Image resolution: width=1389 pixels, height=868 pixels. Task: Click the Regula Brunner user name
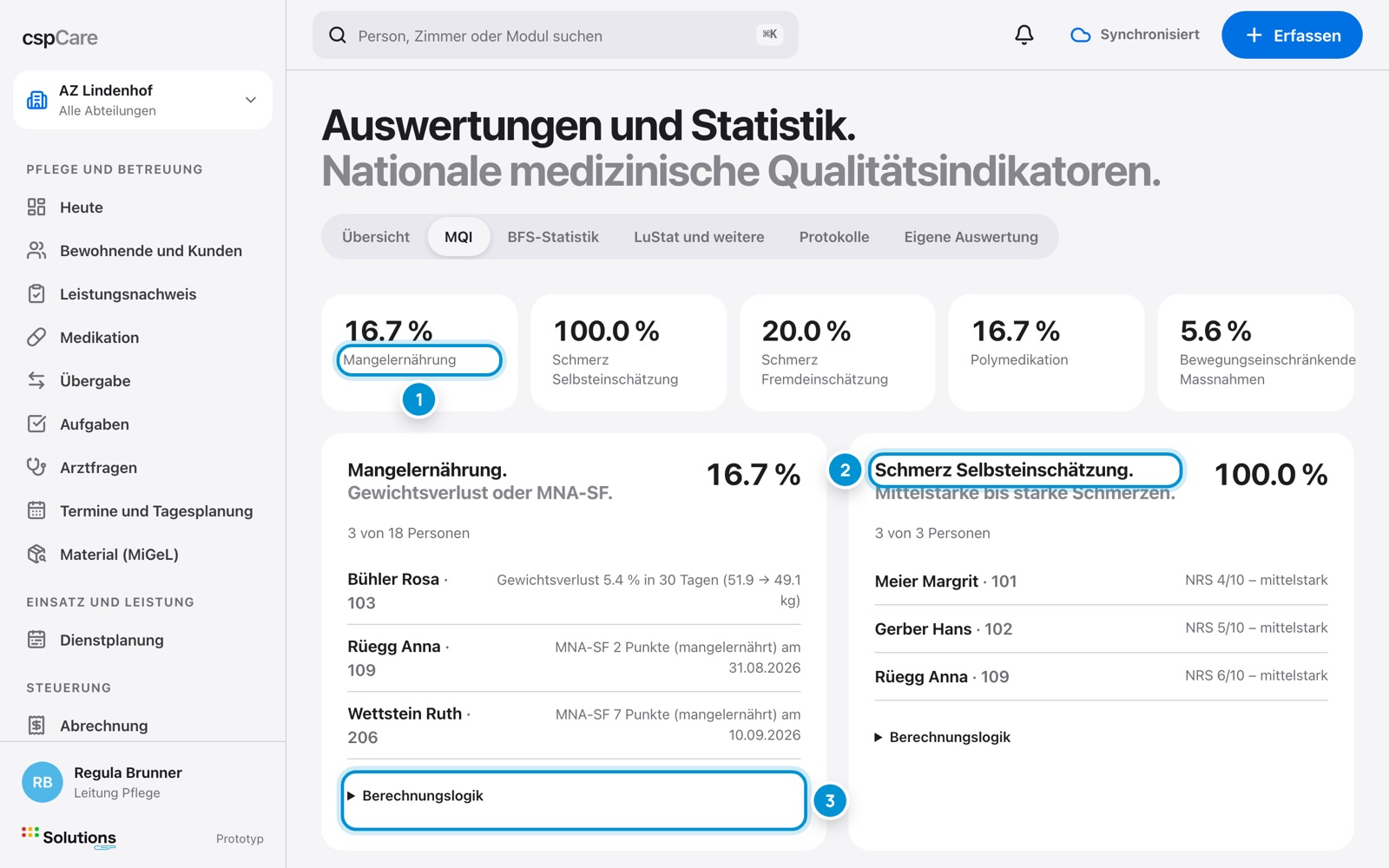pyautogui.click(x=128, y=773)
